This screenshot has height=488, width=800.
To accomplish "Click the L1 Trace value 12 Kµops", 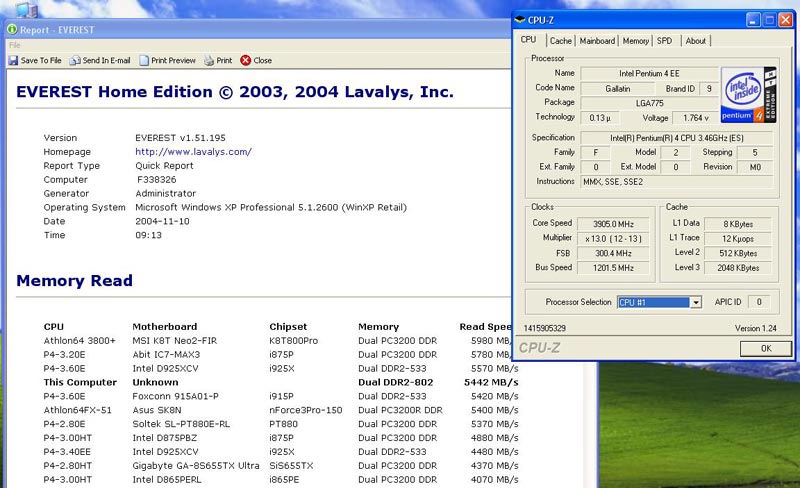I will (738, 238).
